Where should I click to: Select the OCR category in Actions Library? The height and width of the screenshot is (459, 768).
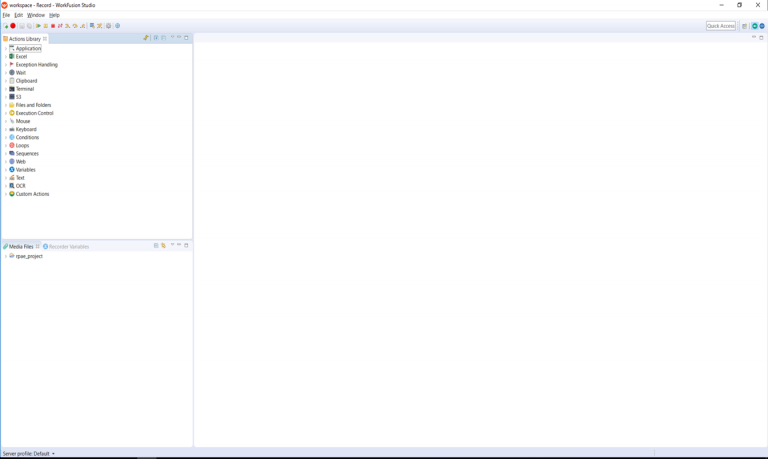(20, 186)
